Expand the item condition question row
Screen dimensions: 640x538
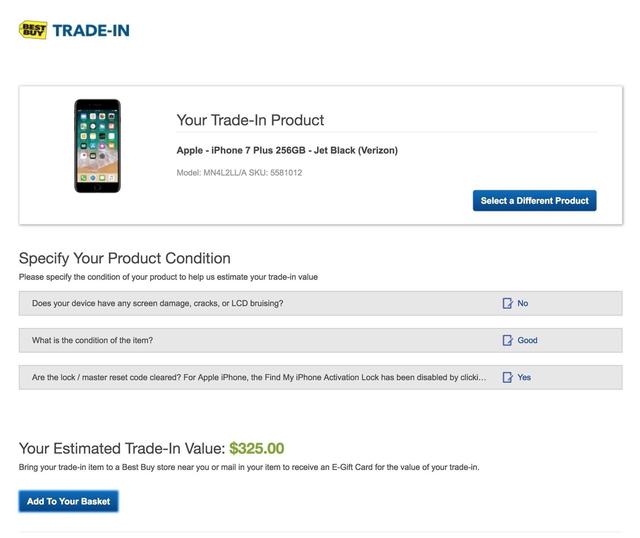(92, 340)
